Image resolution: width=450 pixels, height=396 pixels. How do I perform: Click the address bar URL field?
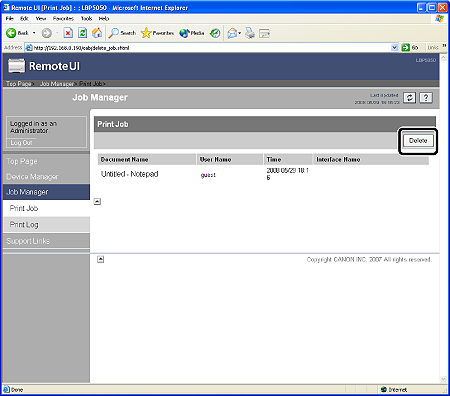(x=212, y=48)
